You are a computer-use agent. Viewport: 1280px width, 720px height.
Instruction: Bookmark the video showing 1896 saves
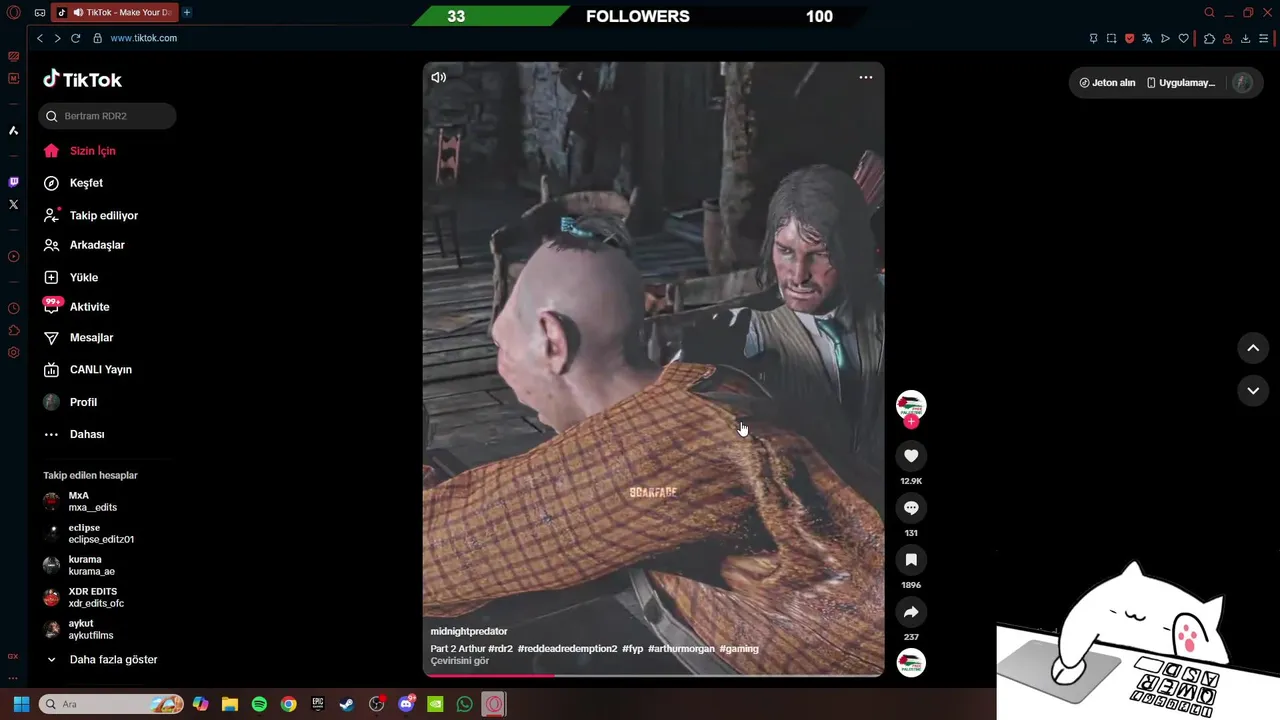point(911,560)
